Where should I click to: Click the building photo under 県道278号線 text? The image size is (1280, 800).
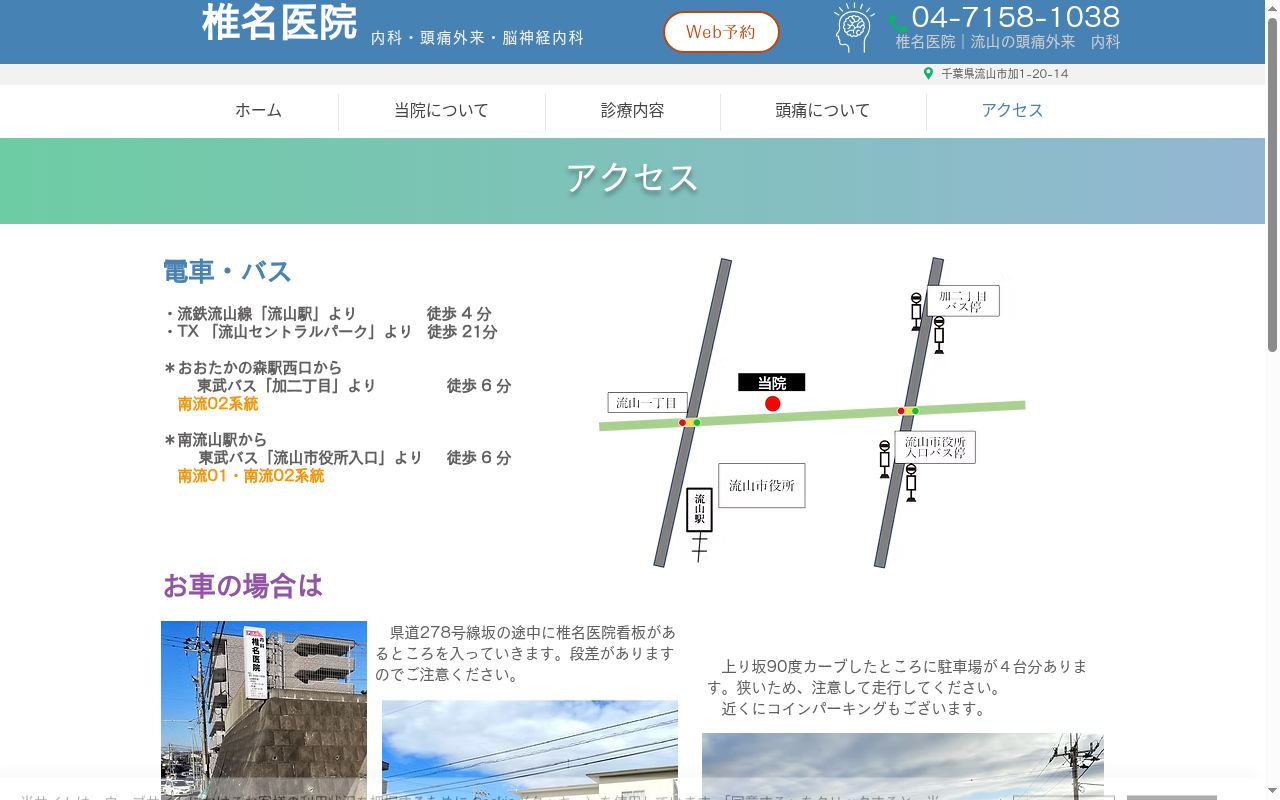pyautogui.click(x=530, y=750)
